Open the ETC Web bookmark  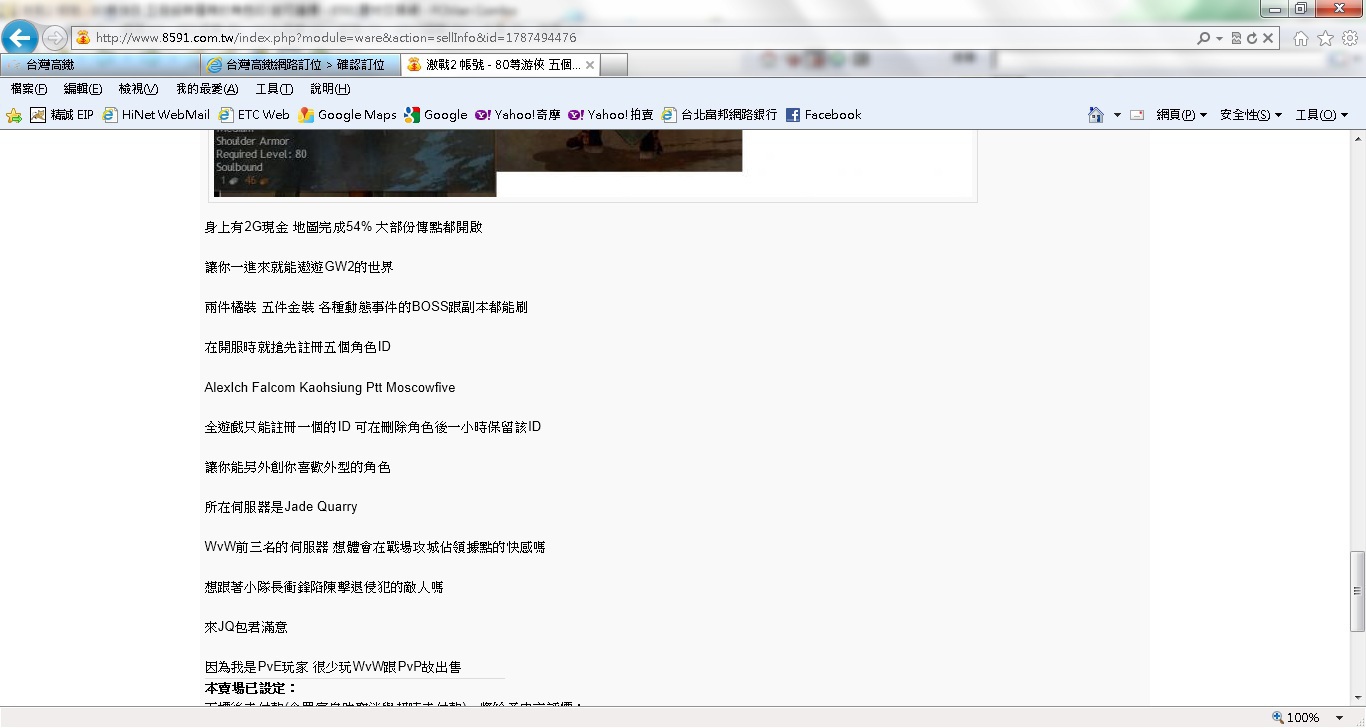tap(254, 115)
